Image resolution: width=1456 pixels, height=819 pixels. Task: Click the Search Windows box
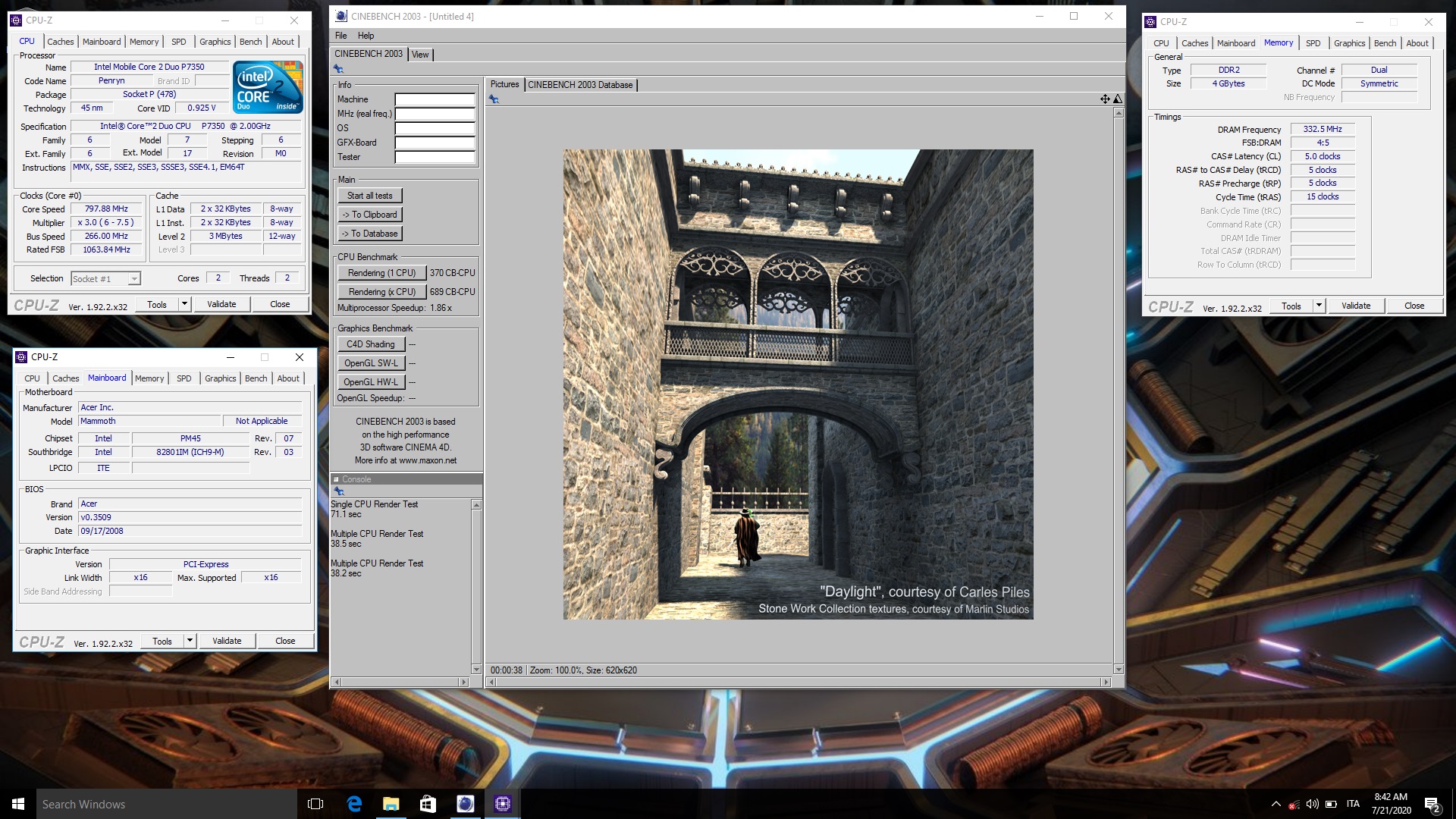click(x=166, y=804)
